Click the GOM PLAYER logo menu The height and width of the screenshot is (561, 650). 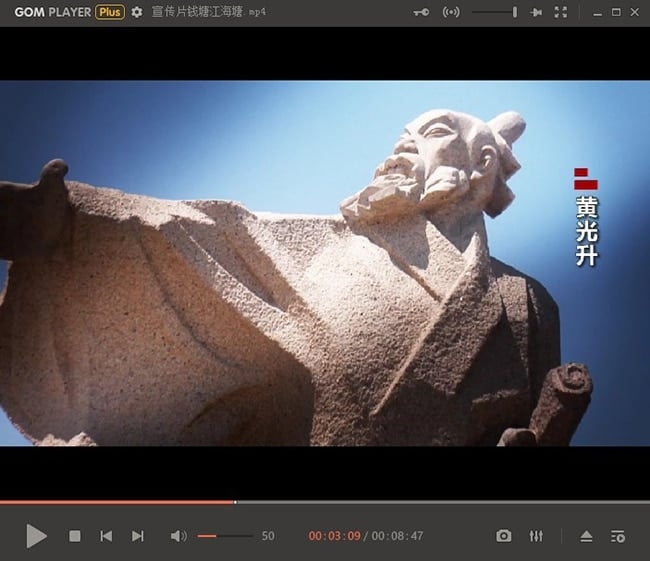(x=53, y=12)
